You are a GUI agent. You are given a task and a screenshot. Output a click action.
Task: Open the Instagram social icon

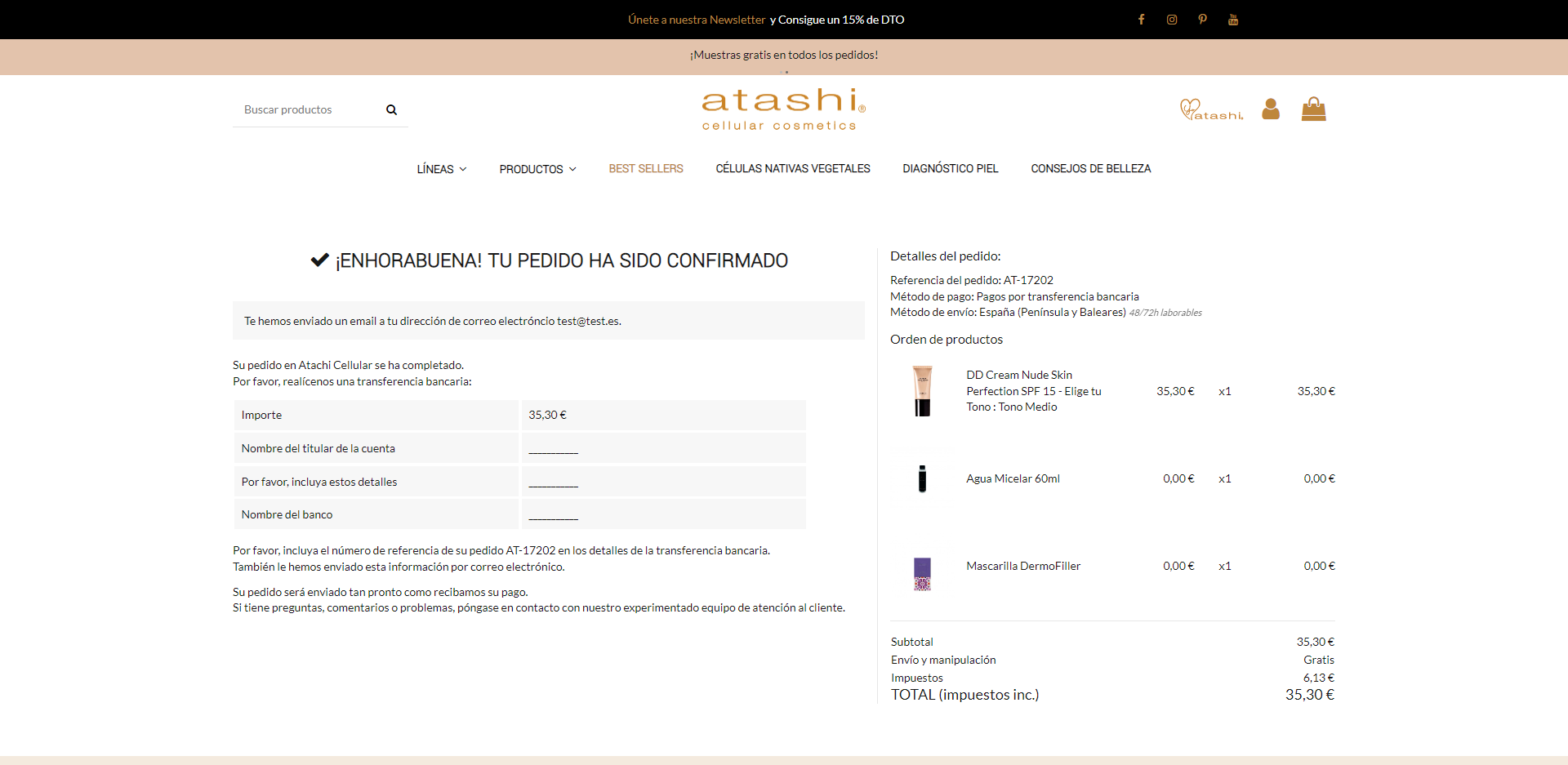(1172, 20)
